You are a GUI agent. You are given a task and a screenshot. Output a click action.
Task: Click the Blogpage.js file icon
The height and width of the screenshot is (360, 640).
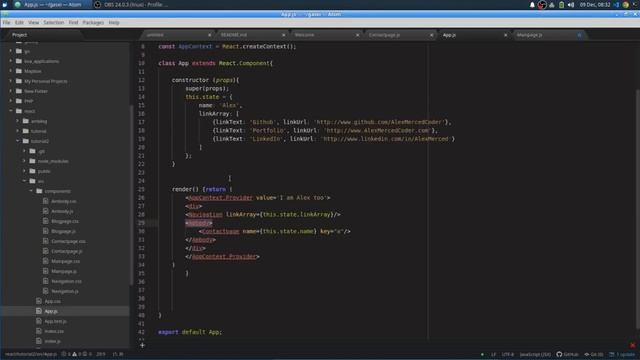[x=46, y=231]
